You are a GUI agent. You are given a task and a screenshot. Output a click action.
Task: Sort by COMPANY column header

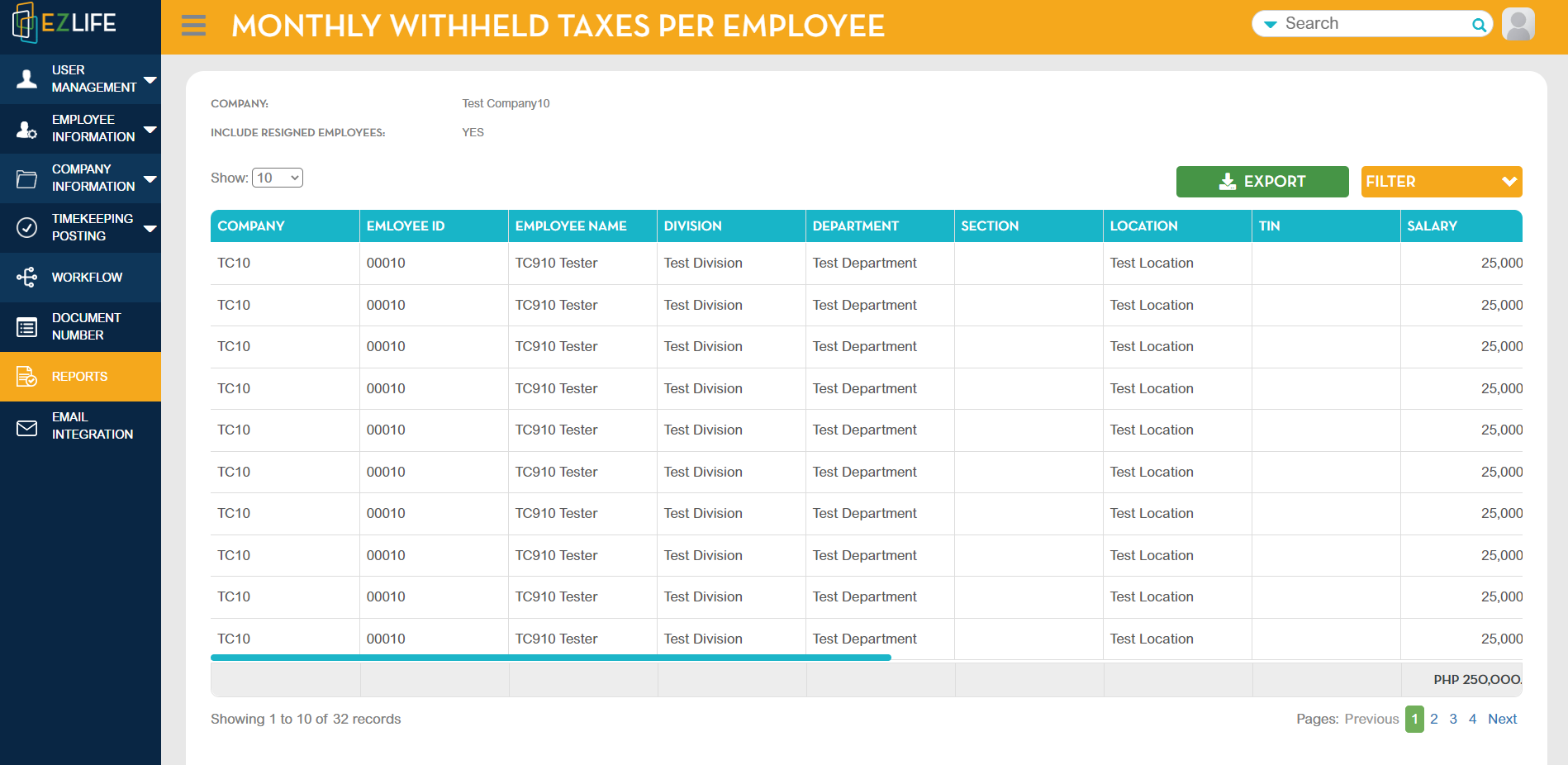(x=284, y=226)
